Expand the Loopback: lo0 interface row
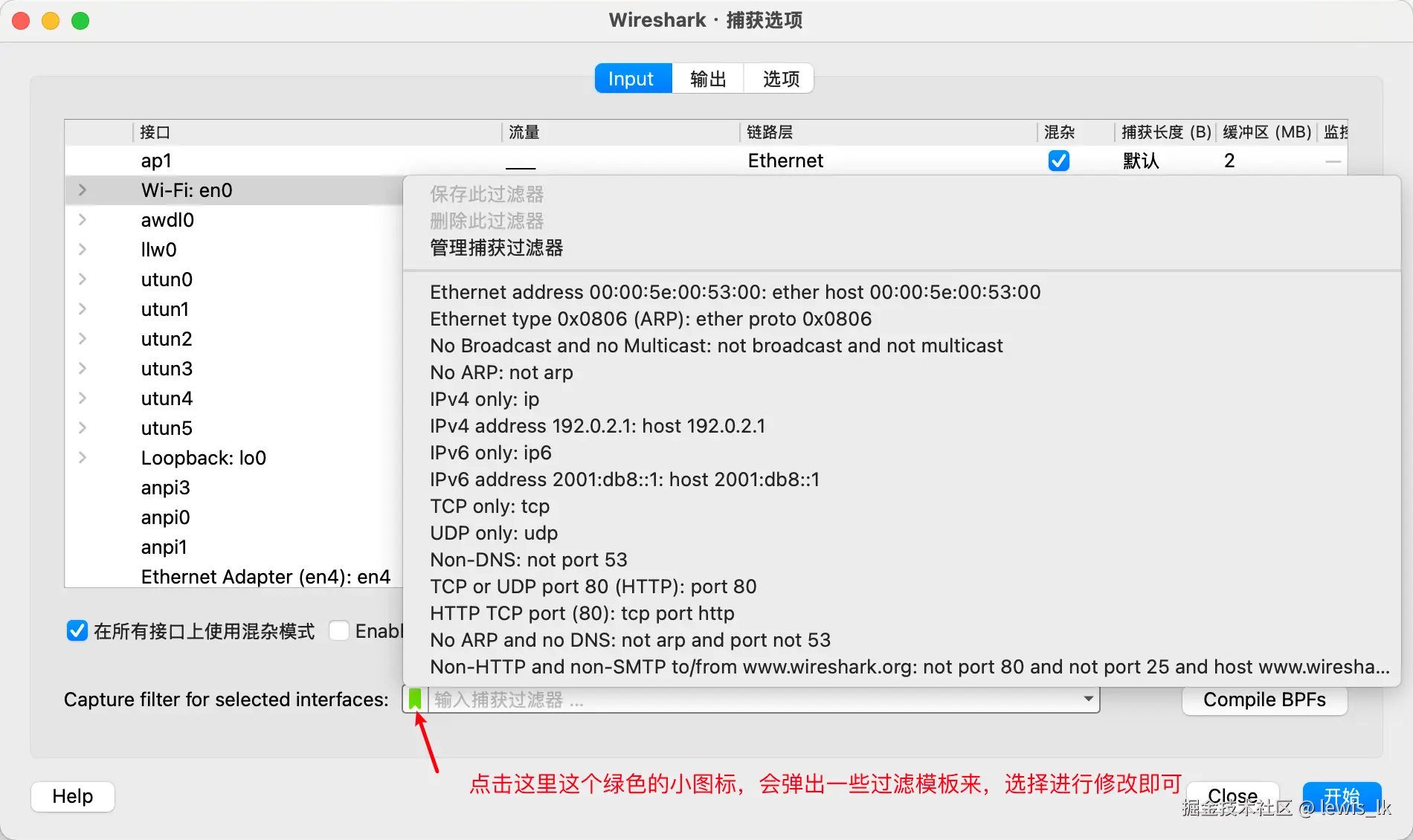The image size is (1413, 840). click(83, 458)
